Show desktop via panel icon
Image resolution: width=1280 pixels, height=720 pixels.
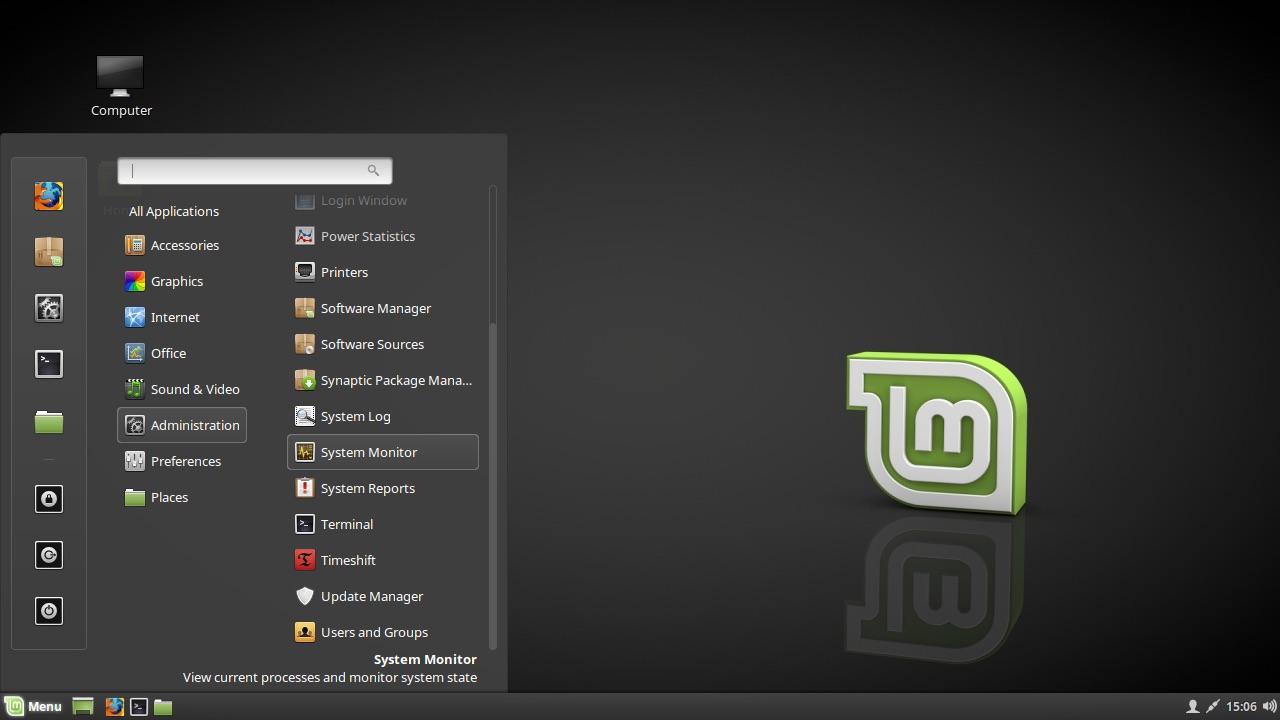[83, 706]
